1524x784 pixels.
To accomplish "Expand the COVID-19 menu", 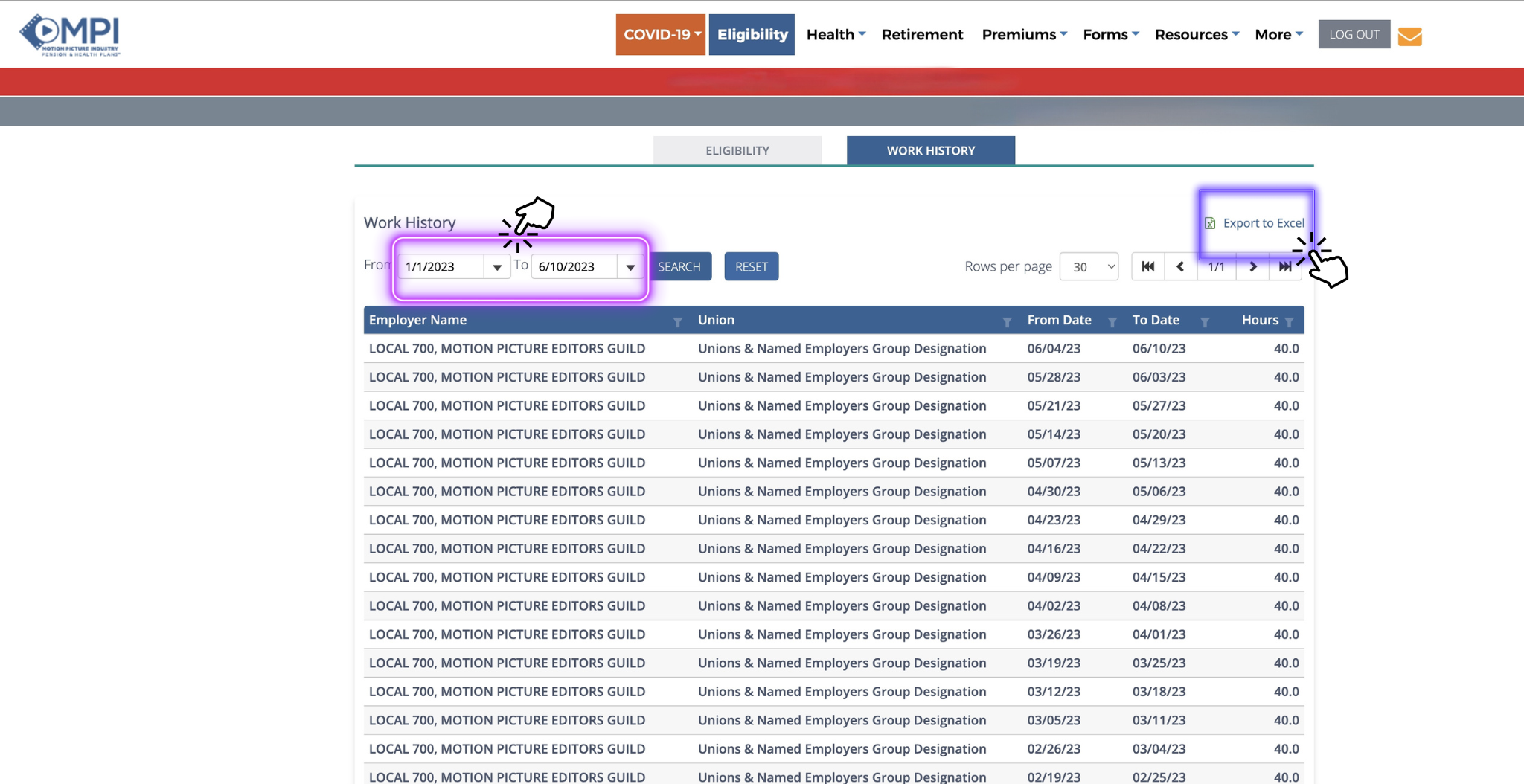I will click(x=660, y=34).
